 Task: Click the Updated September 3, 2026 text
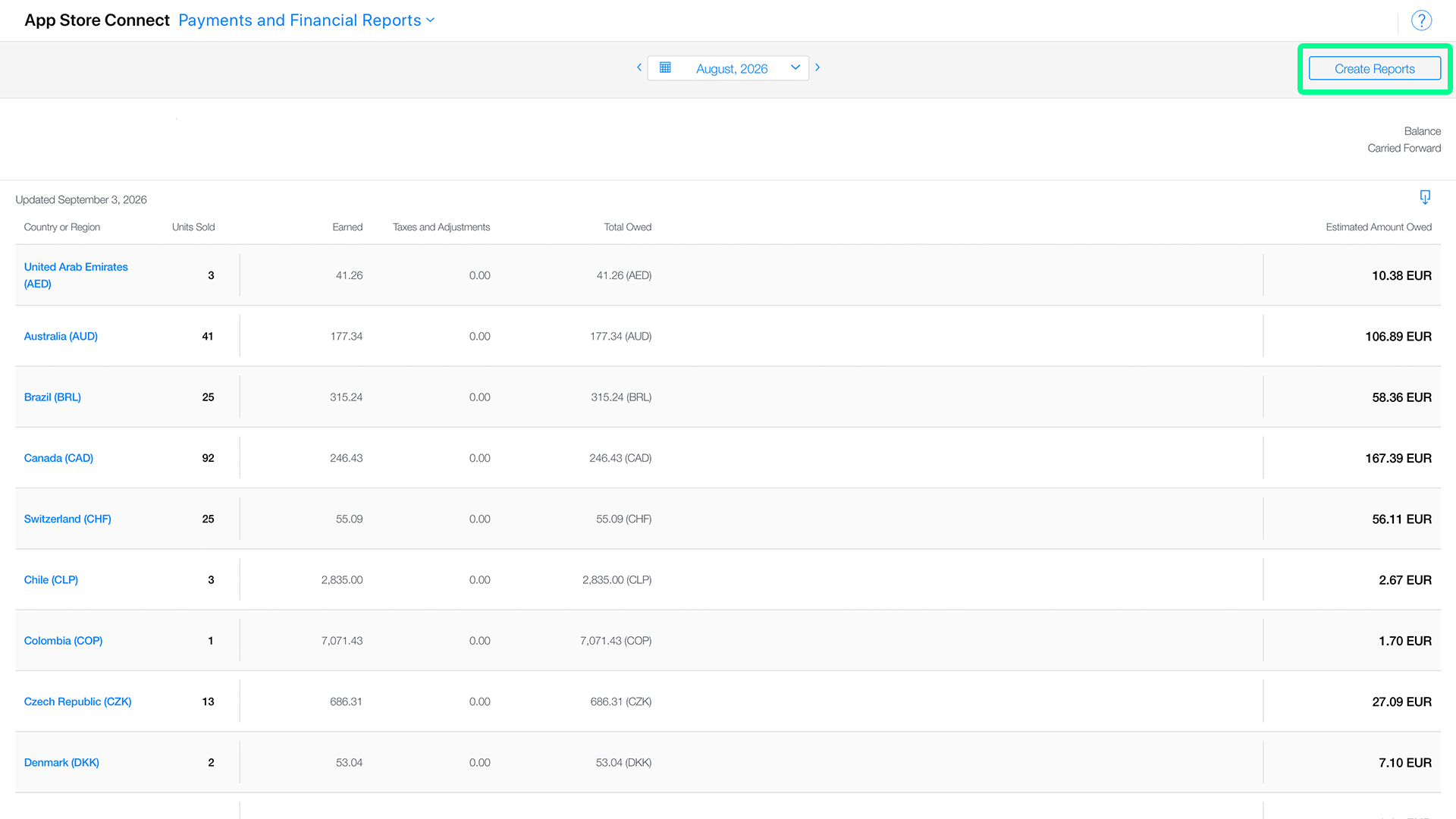point(81,199)
